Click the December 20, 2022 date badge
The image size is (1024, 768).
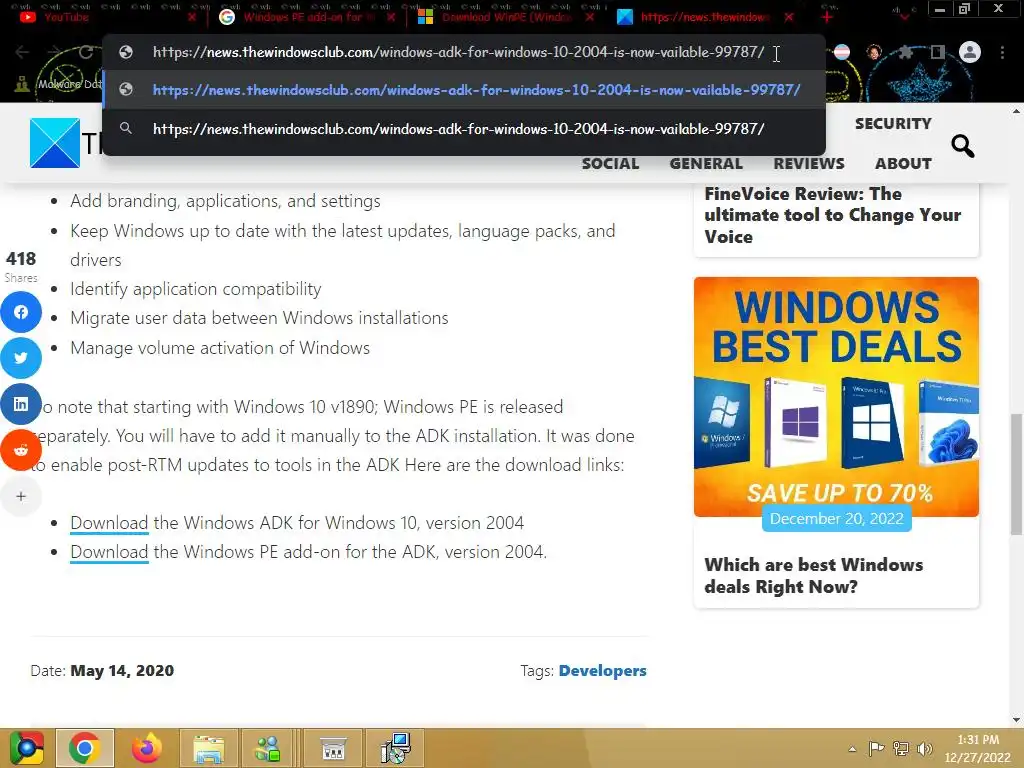(x=837, y=519)
